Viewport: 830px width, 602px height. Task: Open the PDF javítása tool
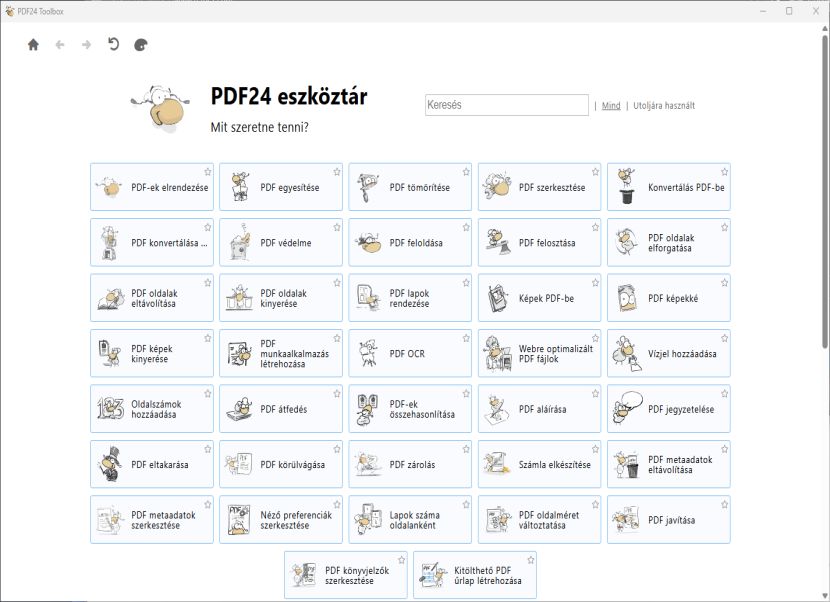tap(669, 519)
